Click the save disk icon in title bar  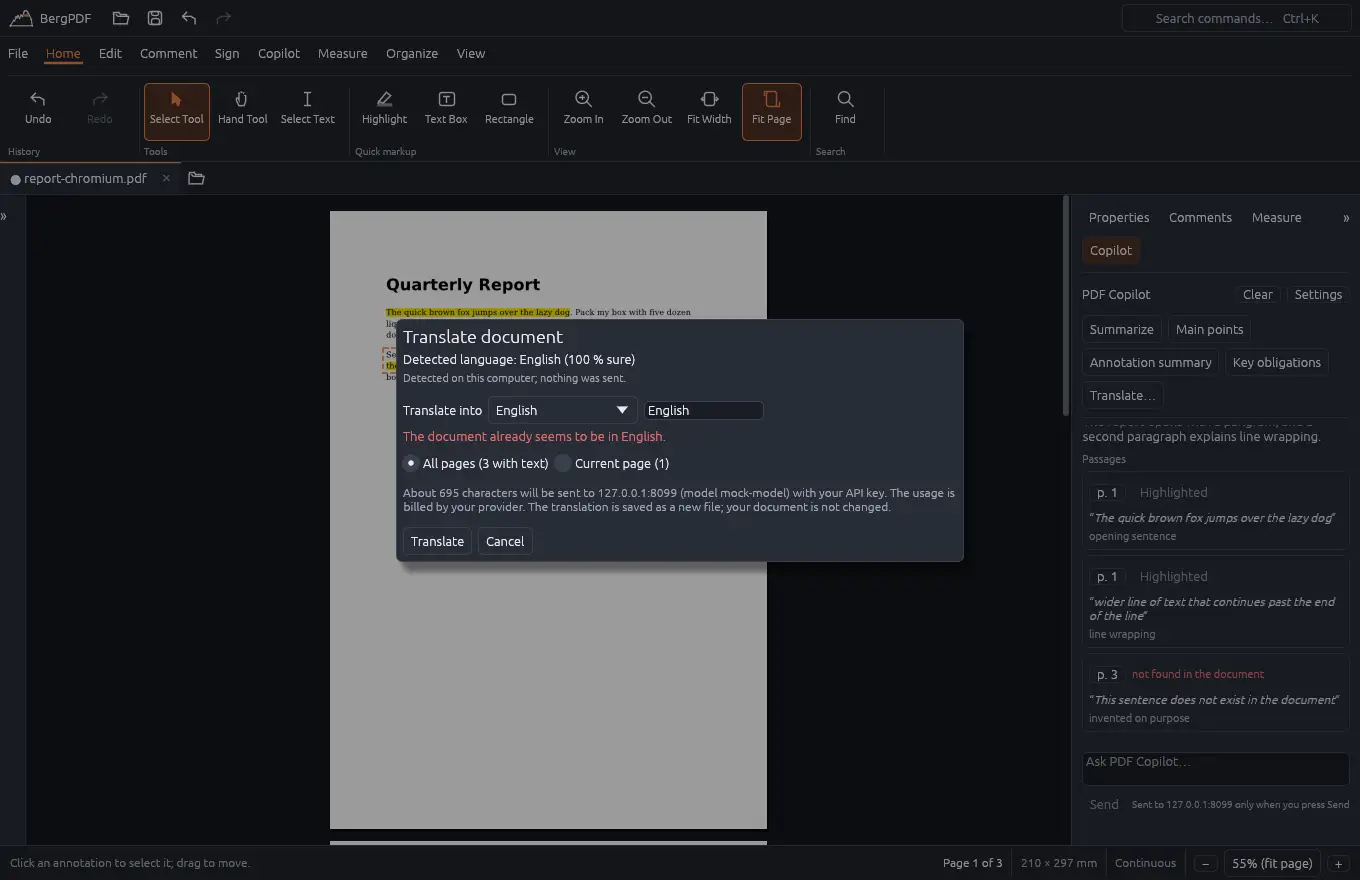pyautogui.click(x=155, y=18)
